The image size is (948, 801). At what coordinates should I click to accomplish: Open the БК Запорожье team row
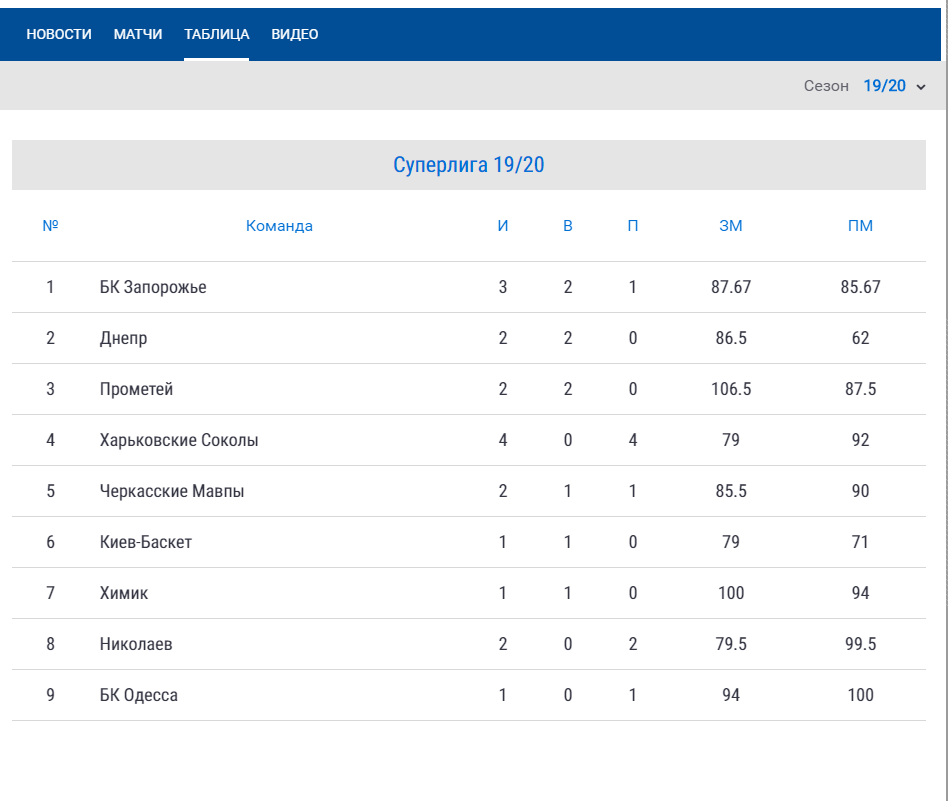[x=153, y=287]
